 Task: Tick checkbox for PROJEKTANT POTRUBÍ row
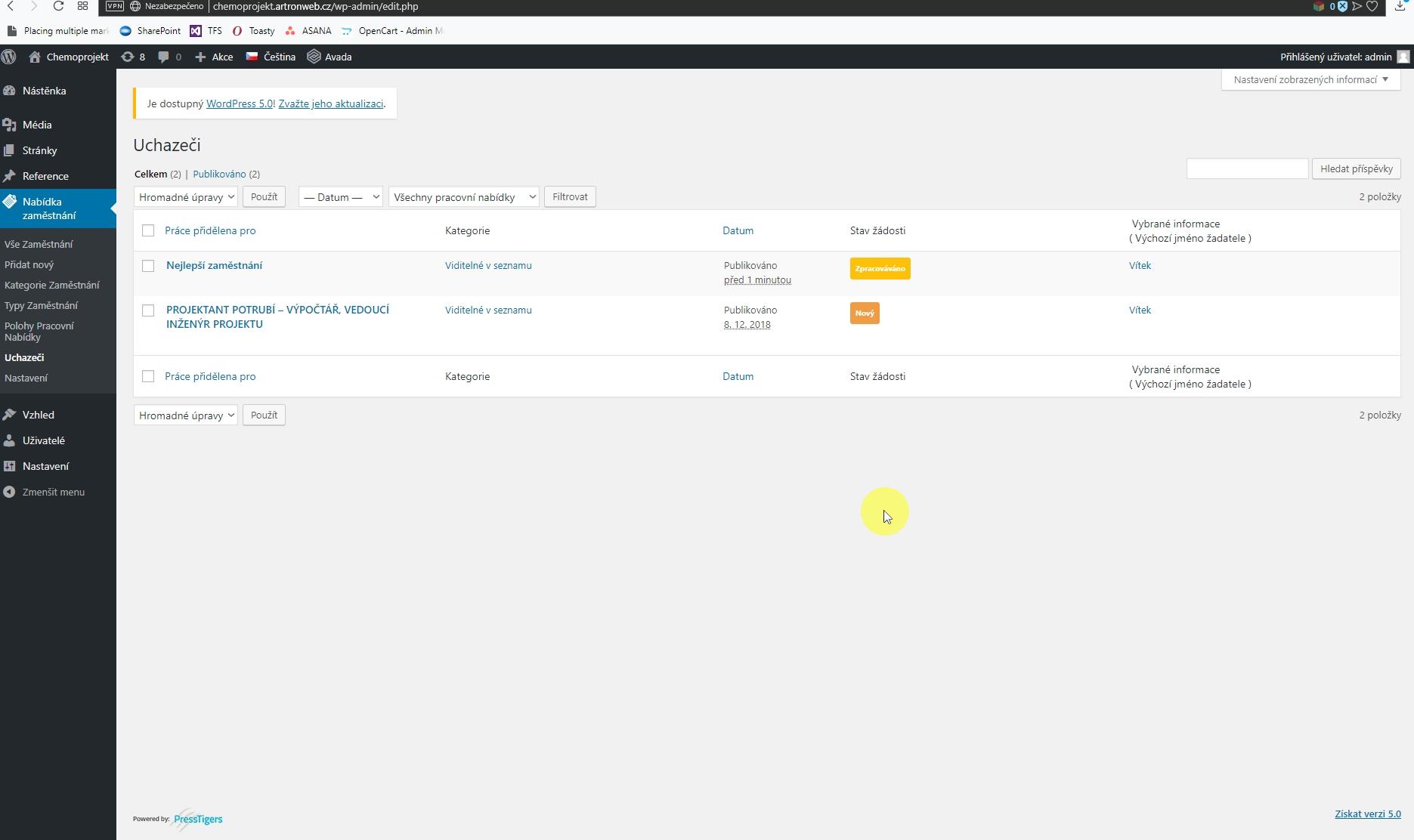click(x=148, y=310)
